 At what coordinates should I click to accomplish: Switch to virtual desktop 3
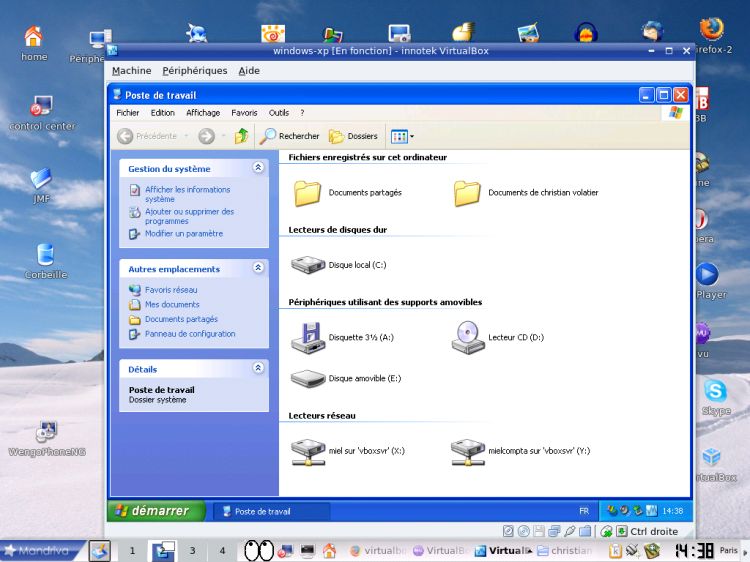[x=192, y=551]
